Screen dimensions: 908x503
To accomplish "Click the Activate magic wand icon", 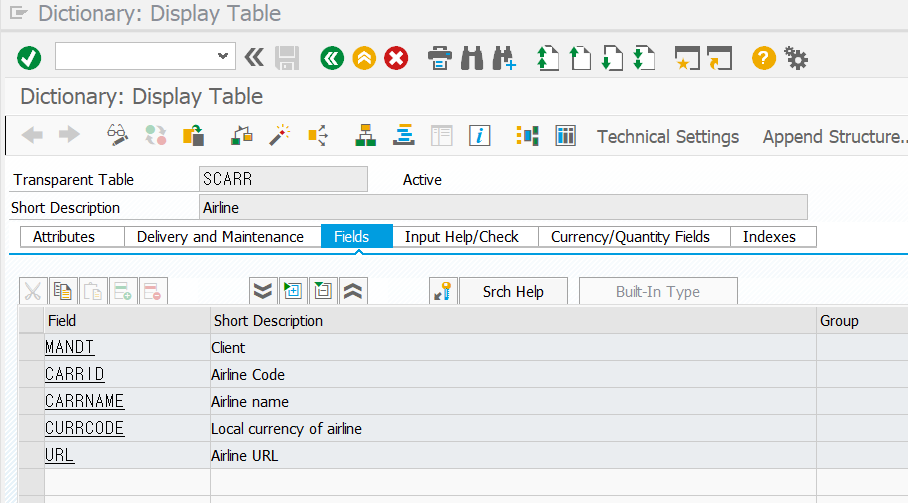I will (x=279, y=135).
